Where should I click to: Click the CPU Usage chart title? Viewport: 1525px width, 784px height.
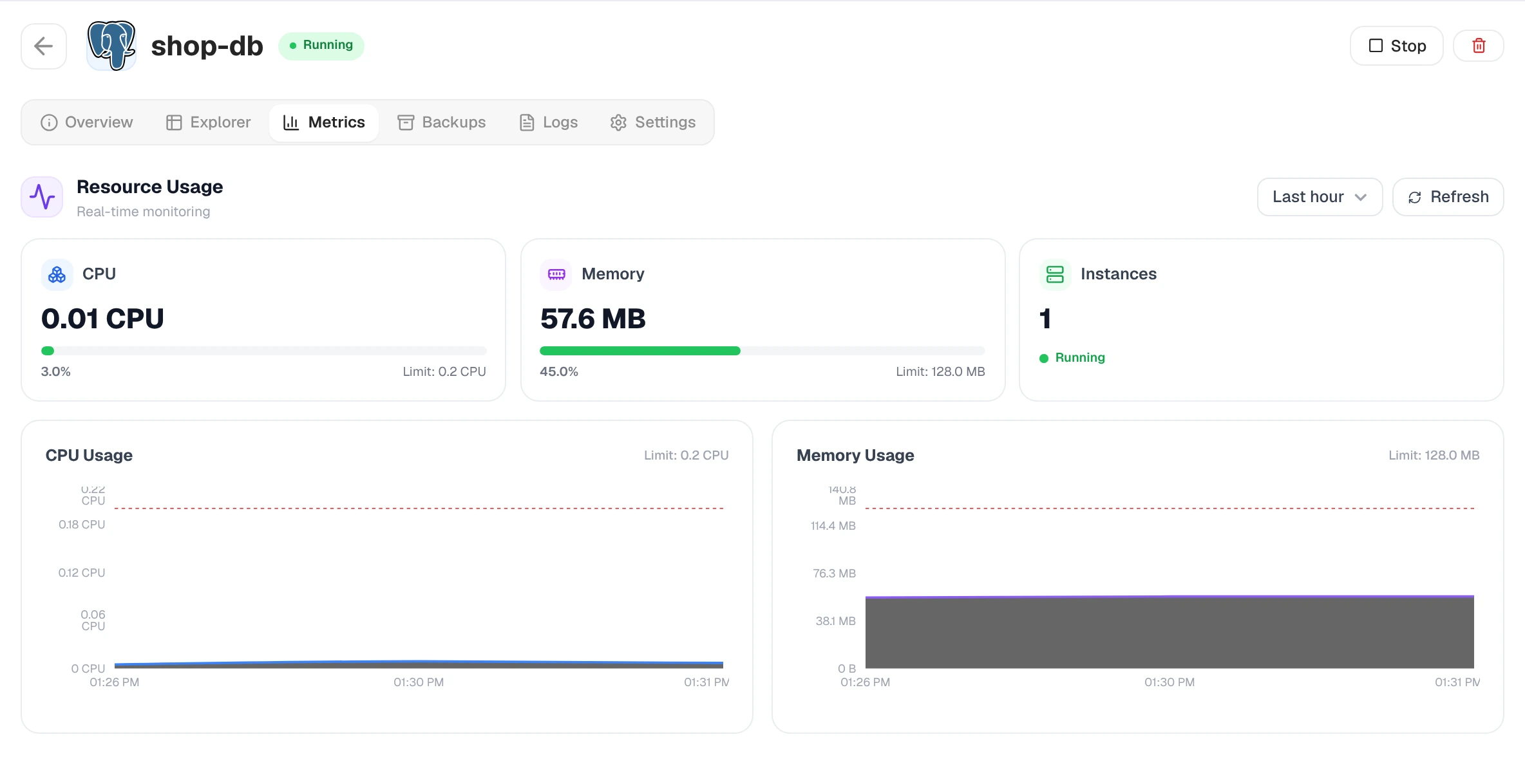(x=89, y=455)
